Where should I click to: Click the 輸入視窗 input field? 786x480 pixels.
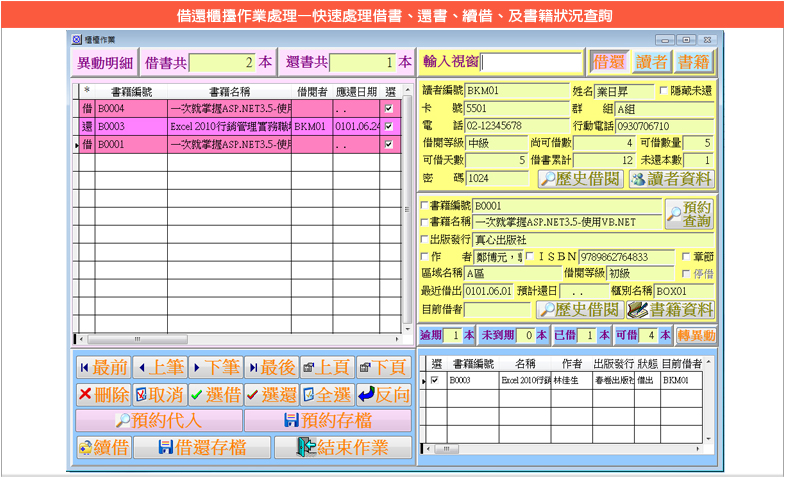(x=531, y=62)
